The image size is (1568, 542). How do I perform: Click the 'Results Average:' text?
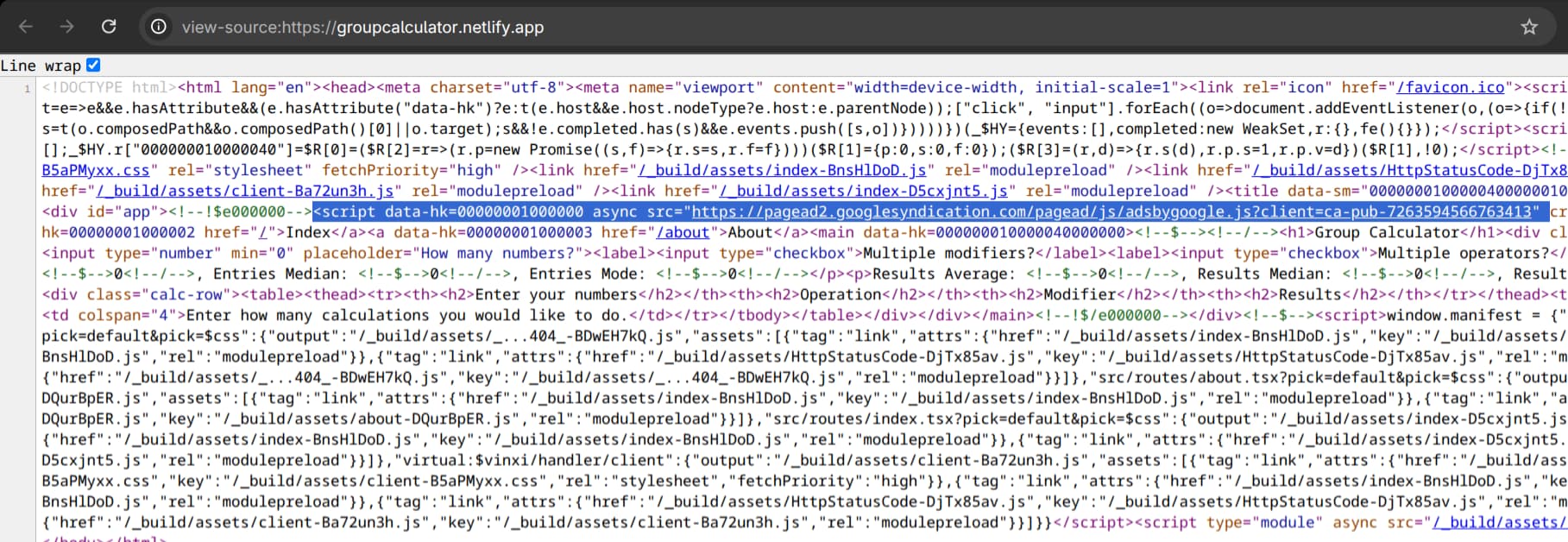[945, 274]
